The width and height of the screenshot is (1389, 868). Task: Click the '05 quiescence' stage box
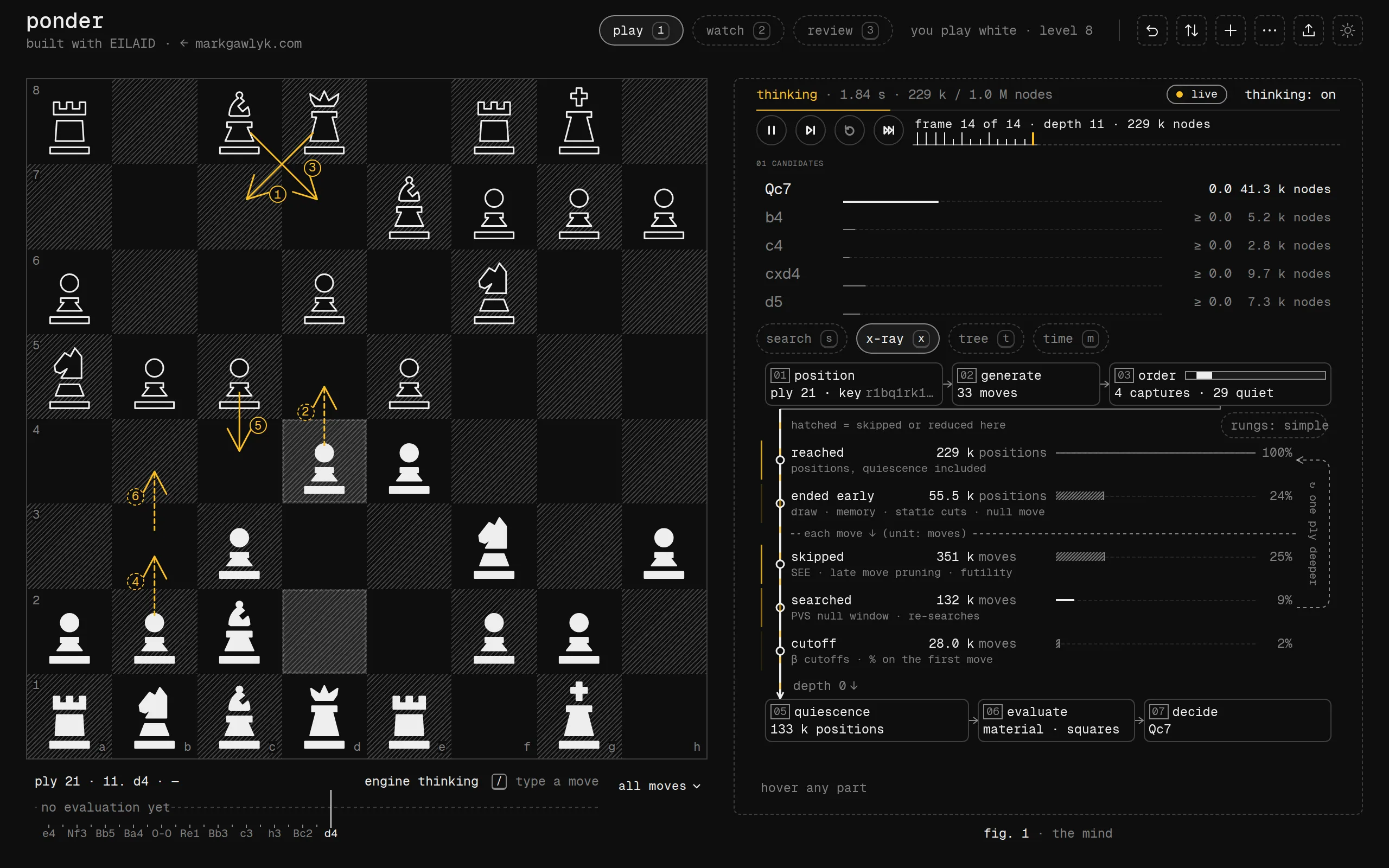(866, 720)
